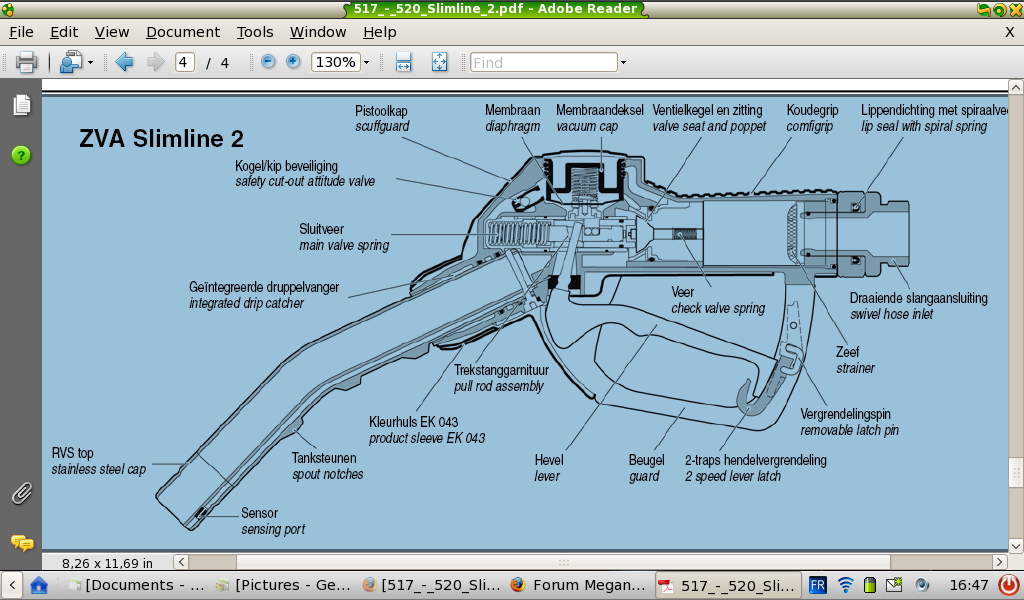Click the Fit Page icon in the toolbar
The width and height of the screenshot is (1024, 600).
tap(440, 62)
